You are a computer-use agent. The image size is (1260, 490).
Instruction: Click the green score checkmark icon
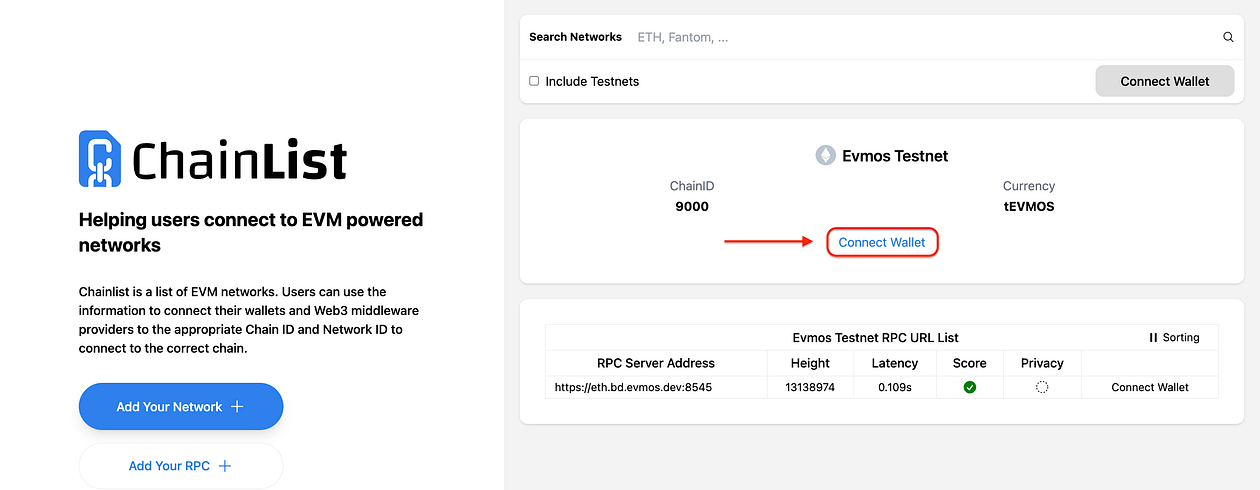(969, 387)
